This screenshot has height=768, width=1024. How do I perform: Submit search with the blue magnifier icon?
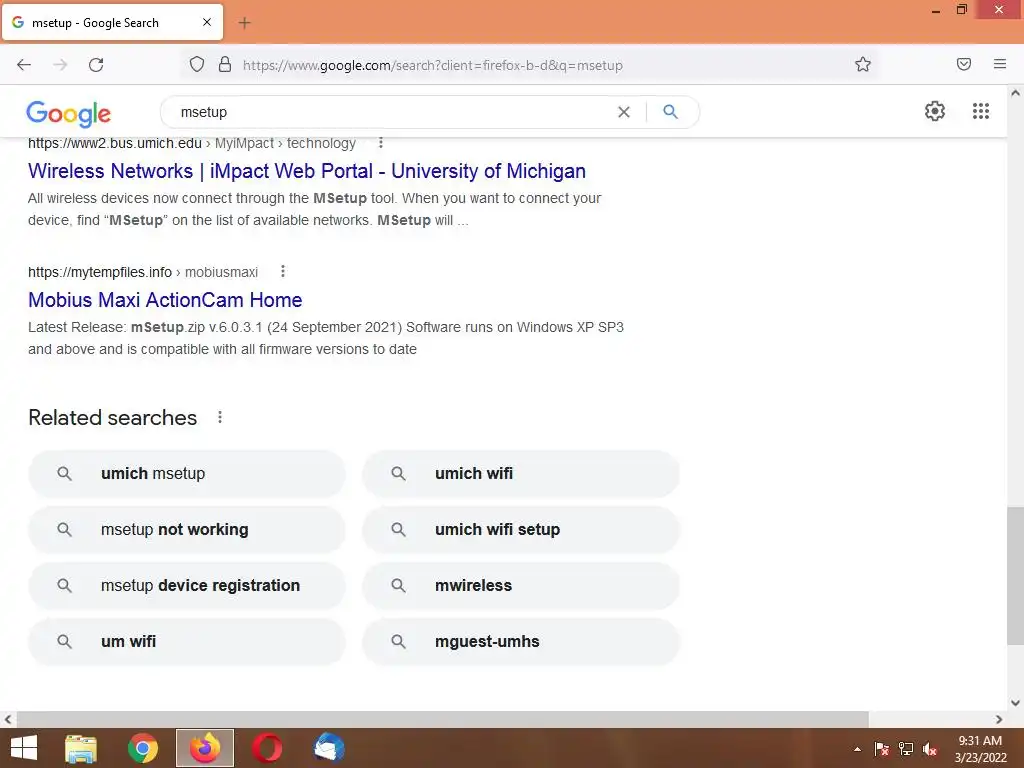click(x=670, y=112)
